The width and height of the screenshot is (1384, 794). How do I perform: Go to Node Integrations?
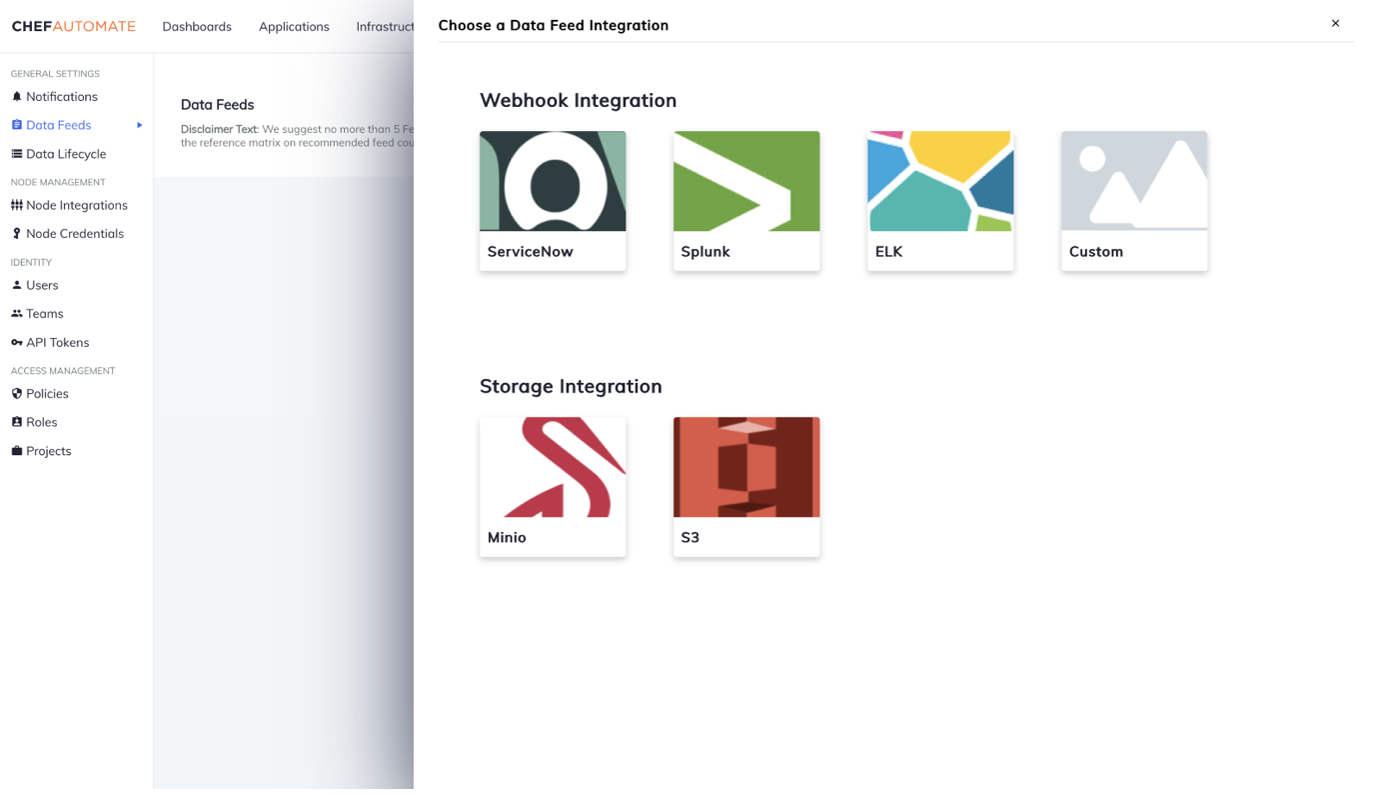pos(76,205)
